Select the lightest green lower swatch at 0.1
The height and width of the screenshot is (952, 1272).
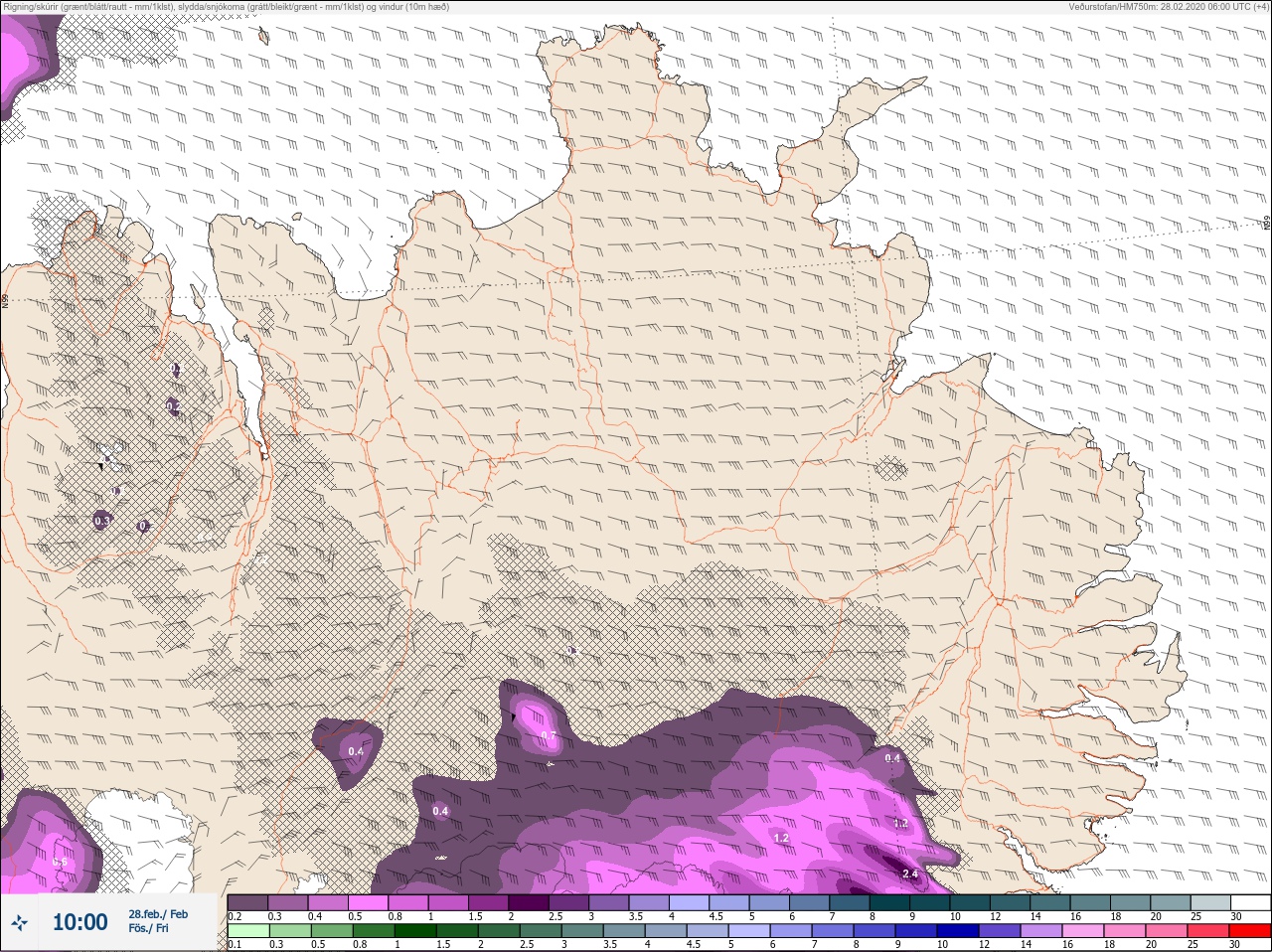point(247,930)
